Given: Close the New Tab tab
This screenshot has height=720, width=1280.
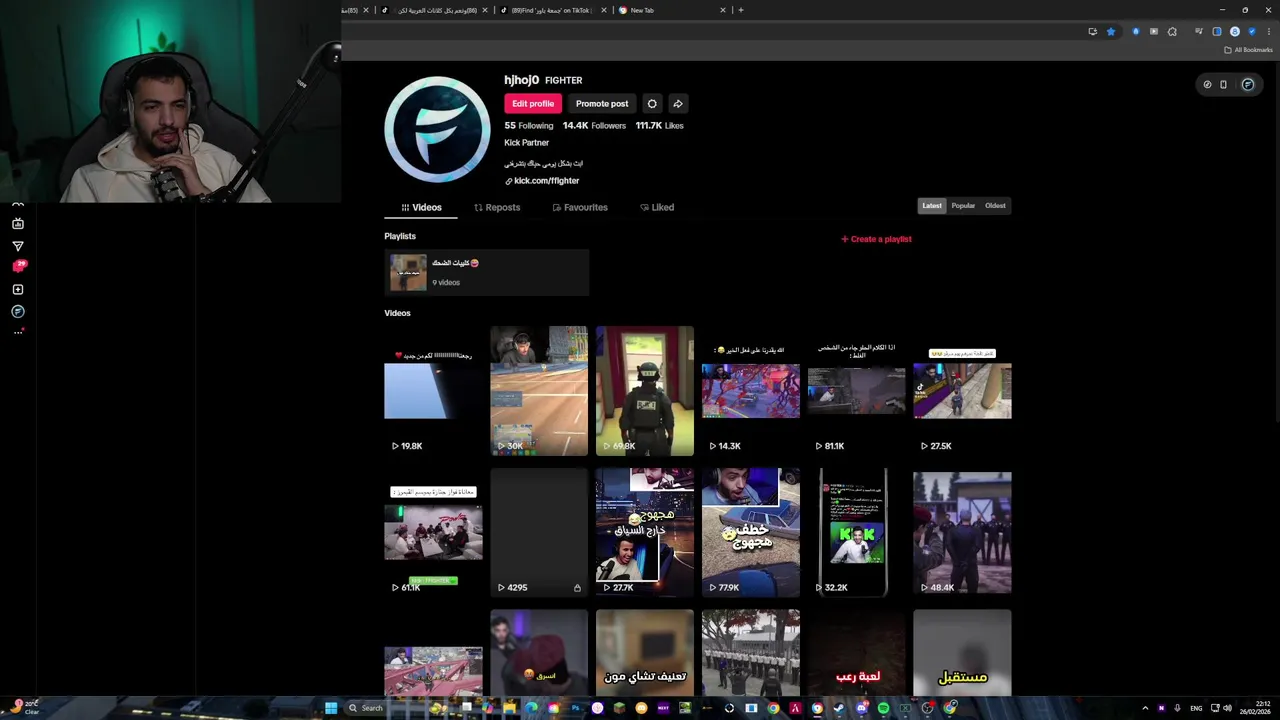Looking at the screenshot, I should [x=723, y=10].
